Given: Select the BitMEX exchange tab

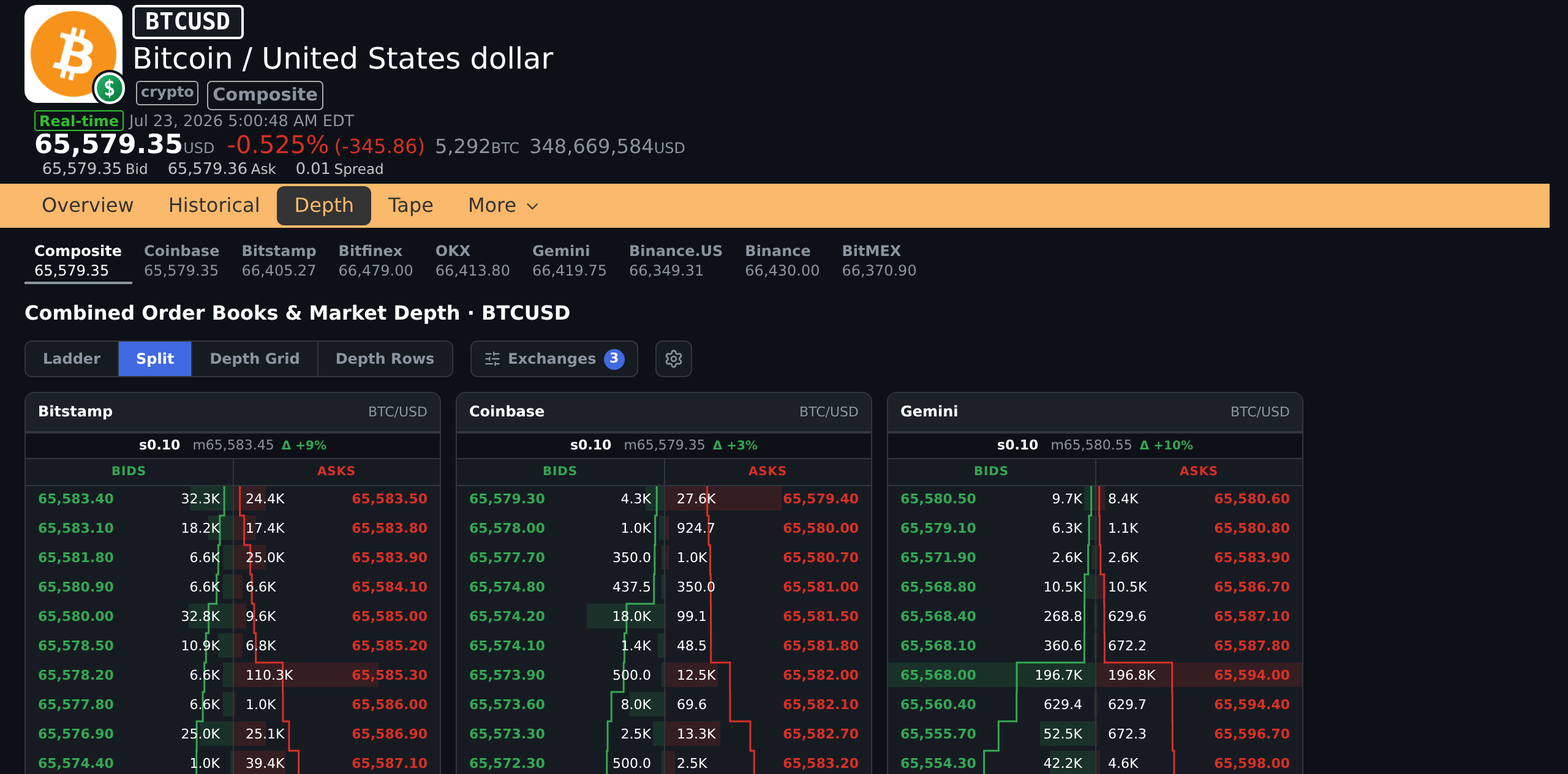Looking at the screenshot, I should [879, 261].
